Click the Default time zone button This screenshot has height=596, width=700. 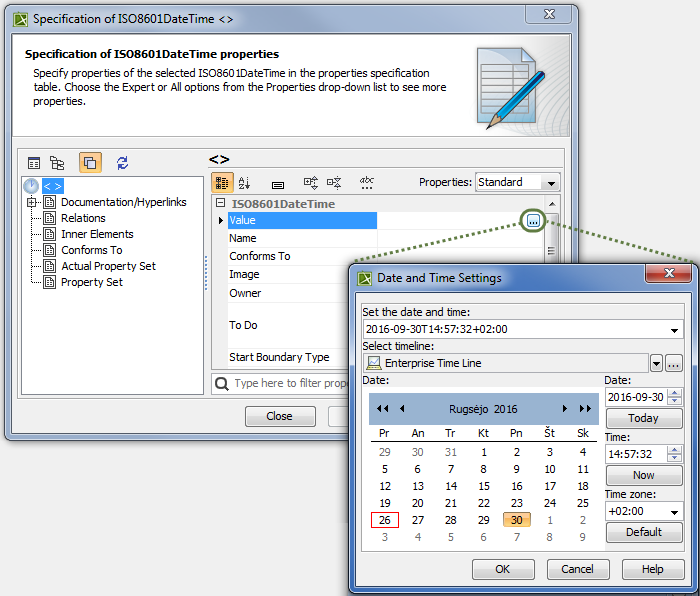[644, 532]
